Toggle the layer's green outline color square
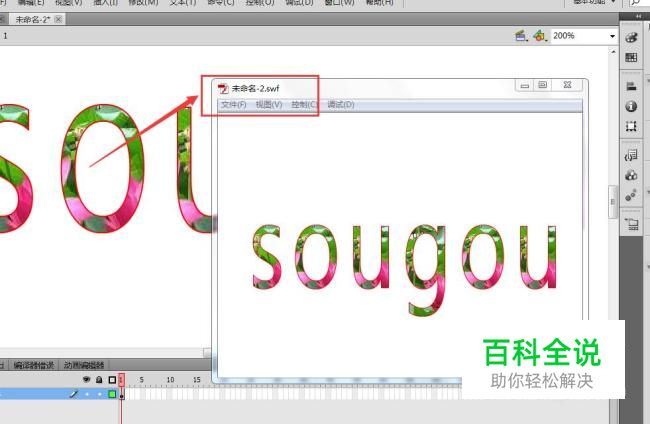Screen dimensions: 650x424 coord(112,394)
